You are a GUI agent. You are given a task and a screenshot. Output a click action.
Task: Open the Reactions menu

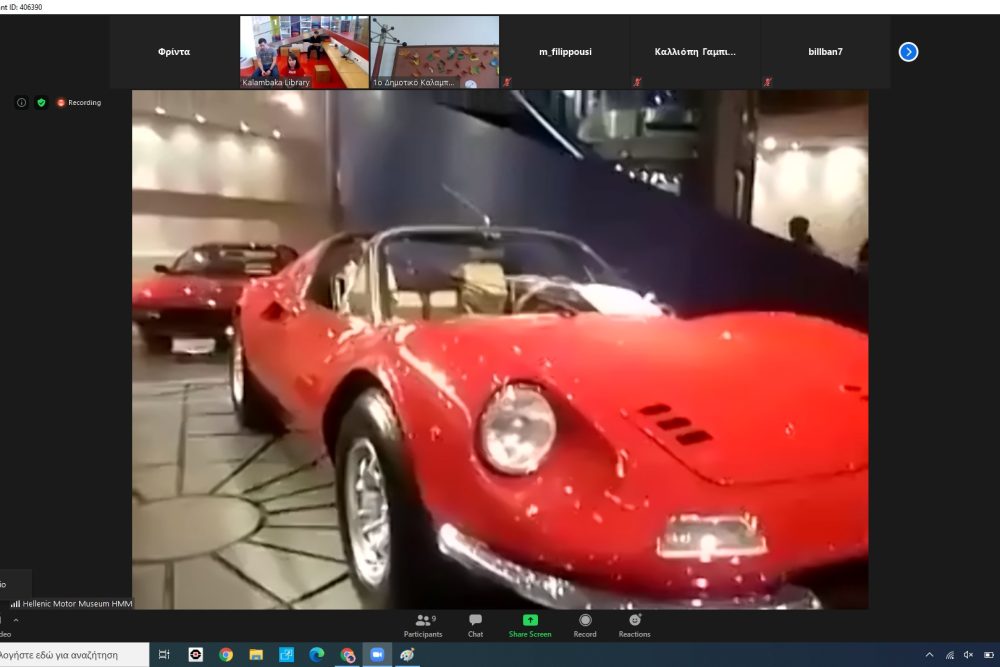point(634,625)
